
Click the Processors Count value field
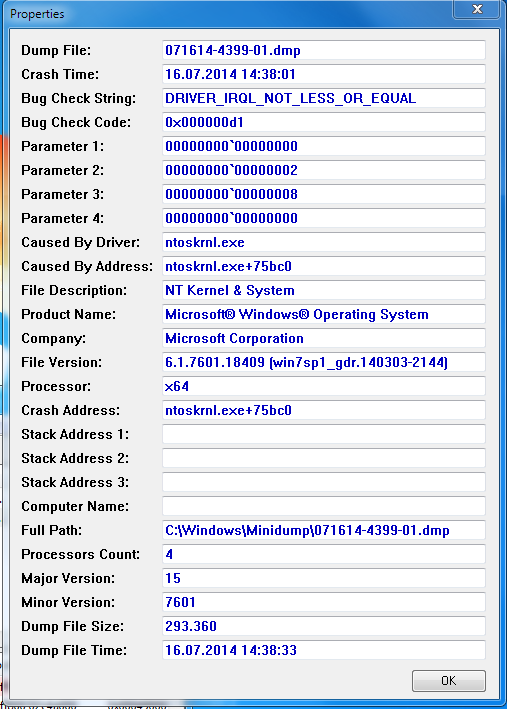(324, 554)
